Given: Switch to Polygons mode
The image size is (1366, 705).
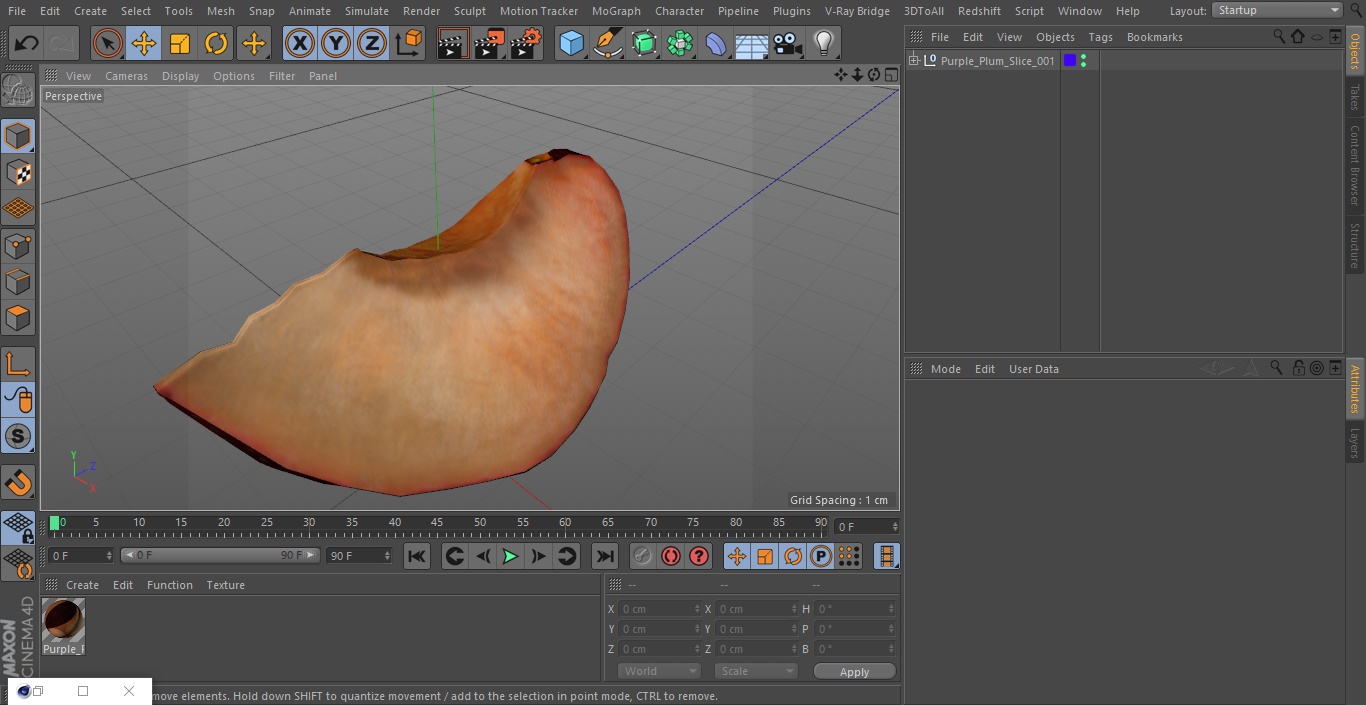Looking at the screenshot, I should pyautogui.click(x=18, y=318).
